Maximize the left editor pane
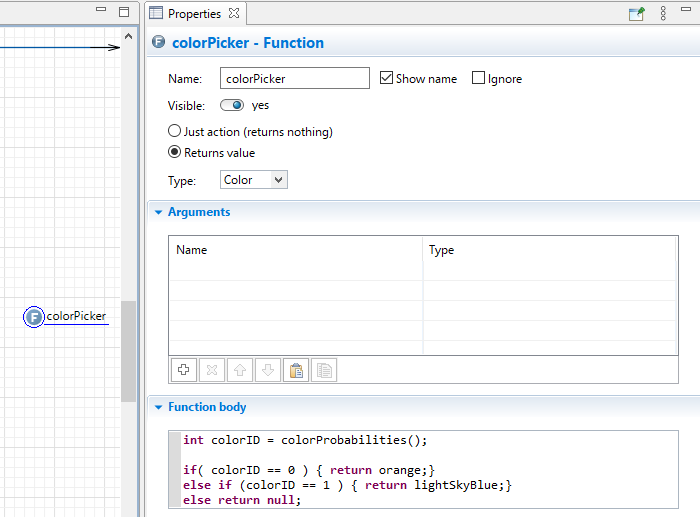This screenshot has width=700, height=517. [x=124, y=12]
